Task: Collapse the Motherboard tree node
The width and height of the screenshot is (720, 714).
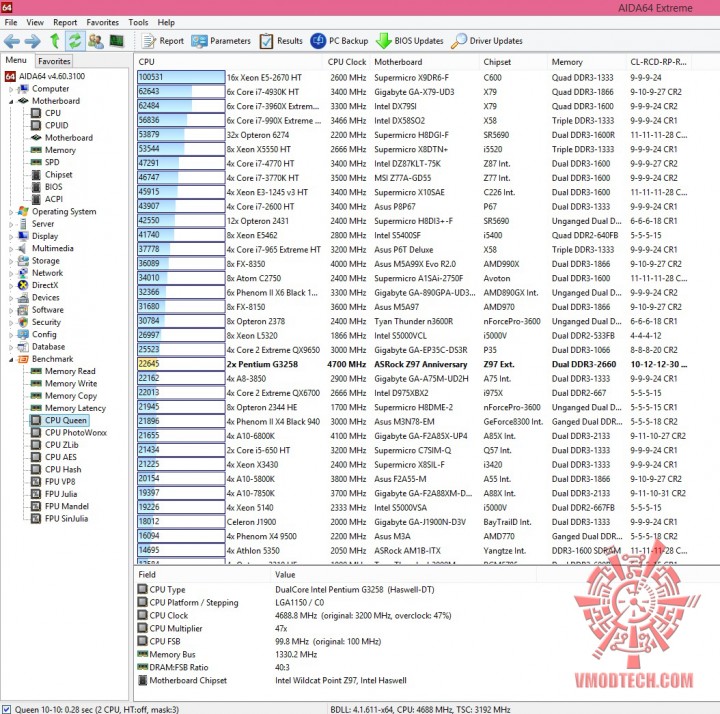Action: [x=11, y=101]
